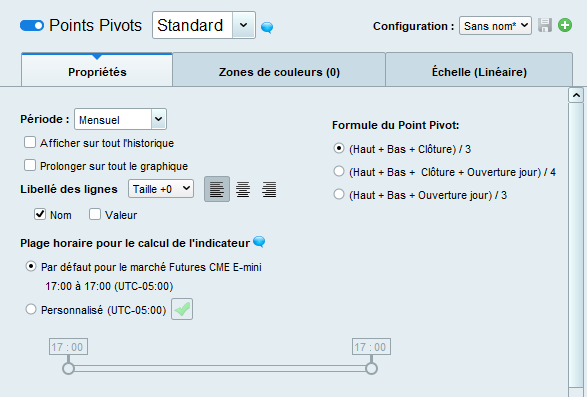The height and width of the screenshot is (397, 587).
Task: Switch to Zones de couleurs tab
Action: point(279,72)
